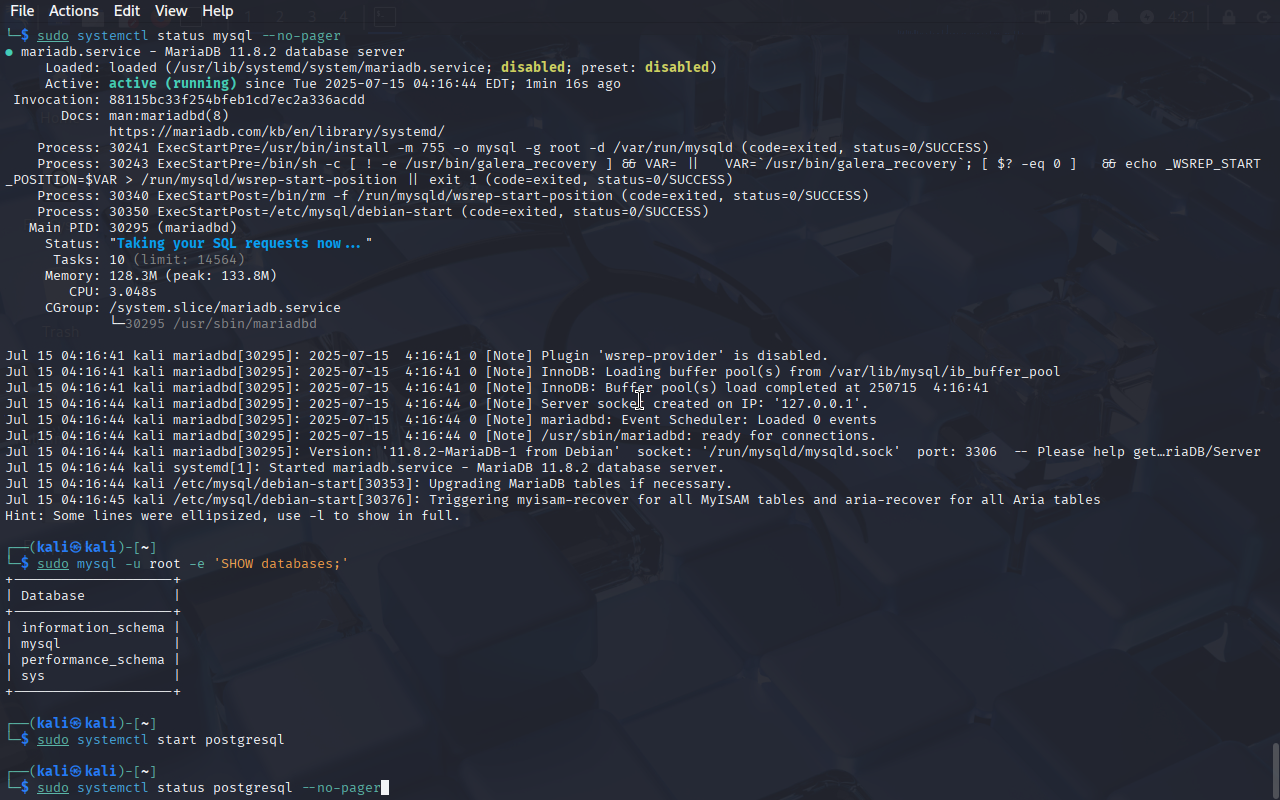Click the log line about 'wsrep-provider' plugin disabled
This screenshot has width=1280, height=800.
click(417, 356)
